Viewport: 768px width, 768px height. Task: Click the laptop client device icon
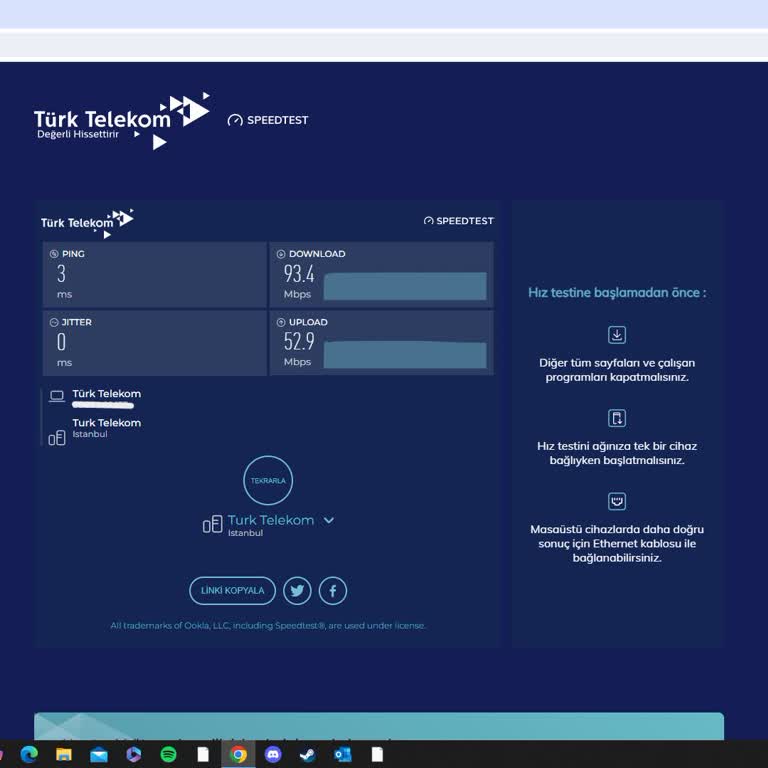57,396
